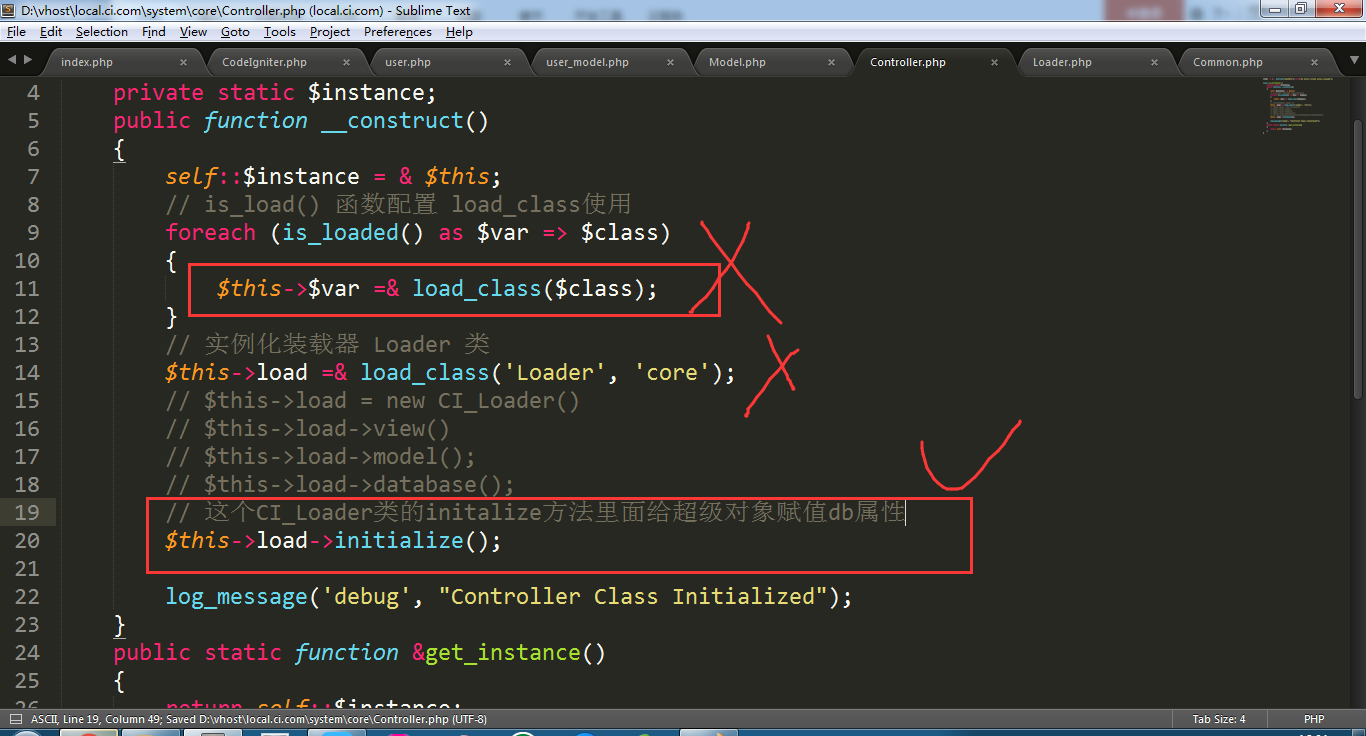This screenshot has width=1366, height=736.
Task: Click the scroll tabs left arrow
Action: (x=12, y=60)
